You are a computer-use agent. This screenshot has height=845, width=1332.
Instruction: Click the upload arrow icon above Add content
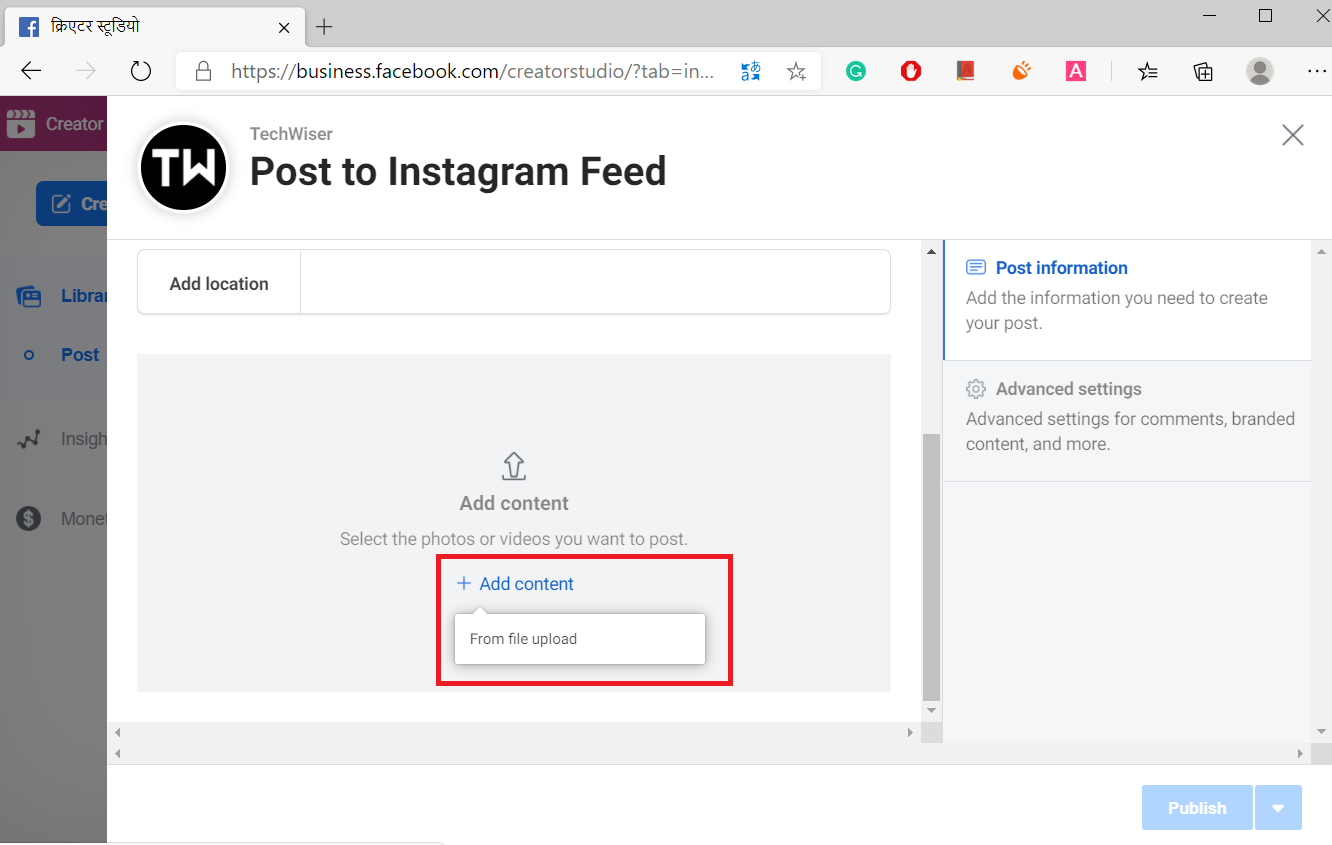pos(514,466)
